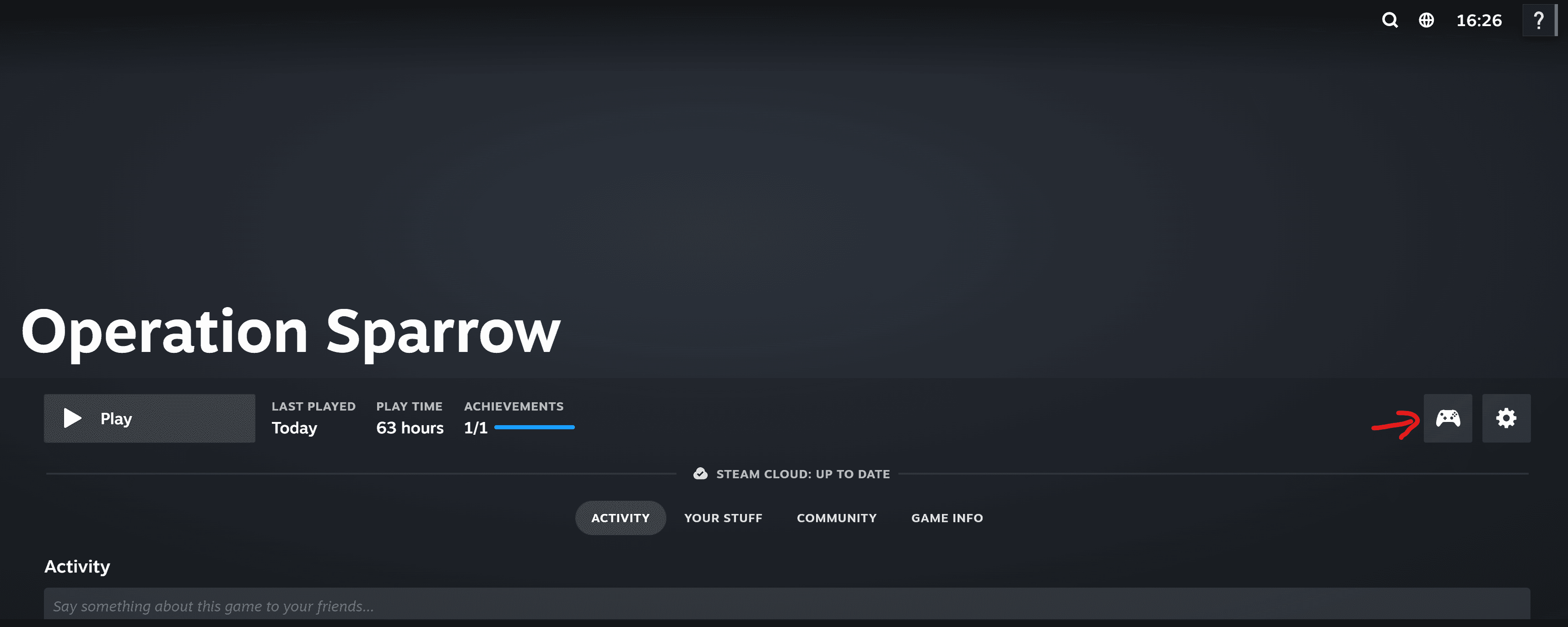The height and width of the screenshot is (627, 1568).
Task: Open the question mark help icon
Action: 1539,20
